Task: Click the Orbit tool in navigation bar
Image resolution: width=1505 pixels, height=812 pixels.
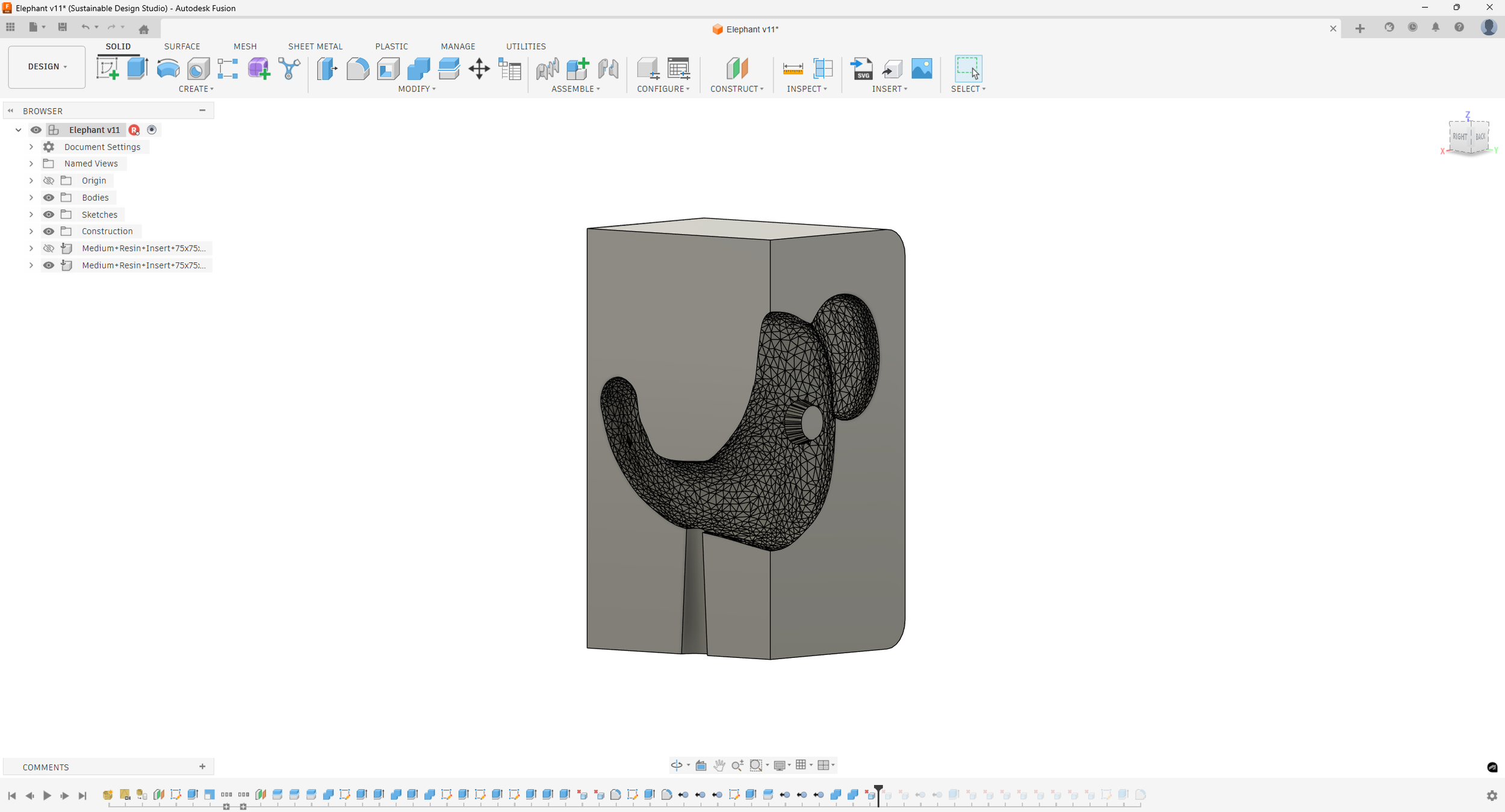Action: coord(677,765)
